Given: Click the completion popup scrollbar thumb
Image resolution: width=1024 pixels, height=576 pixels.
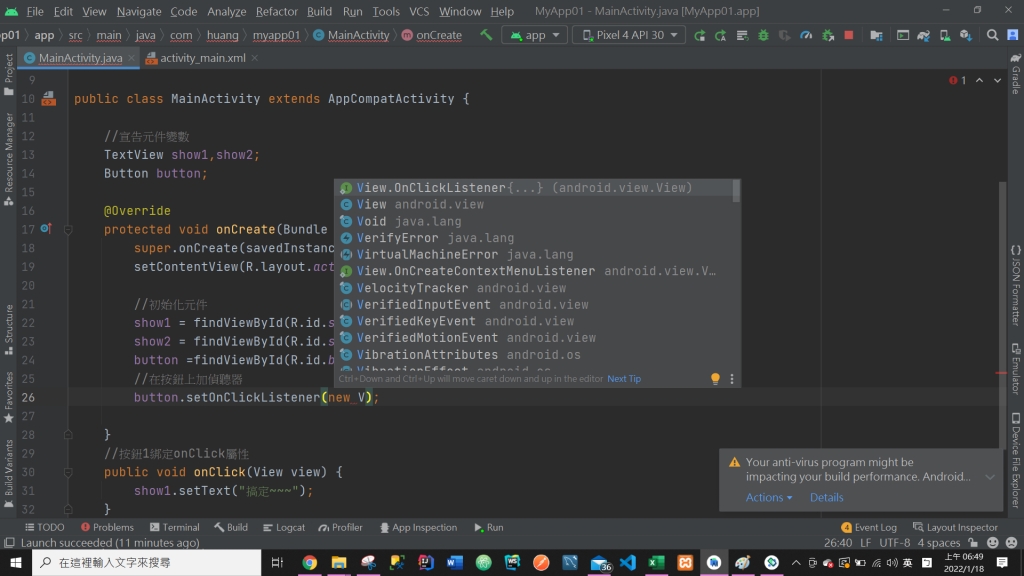Looking at the screenshot, I should click(737, 191).
